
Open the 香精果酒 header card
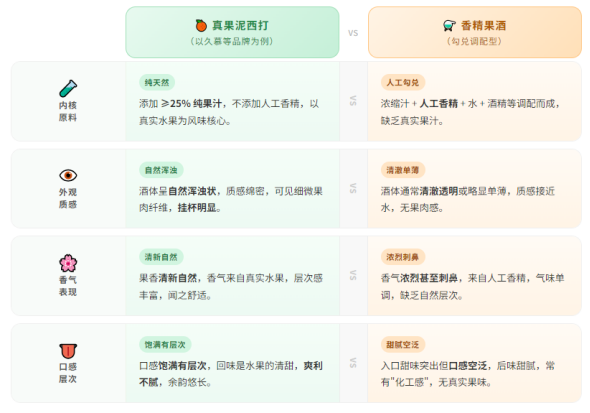tap(475, 32)
